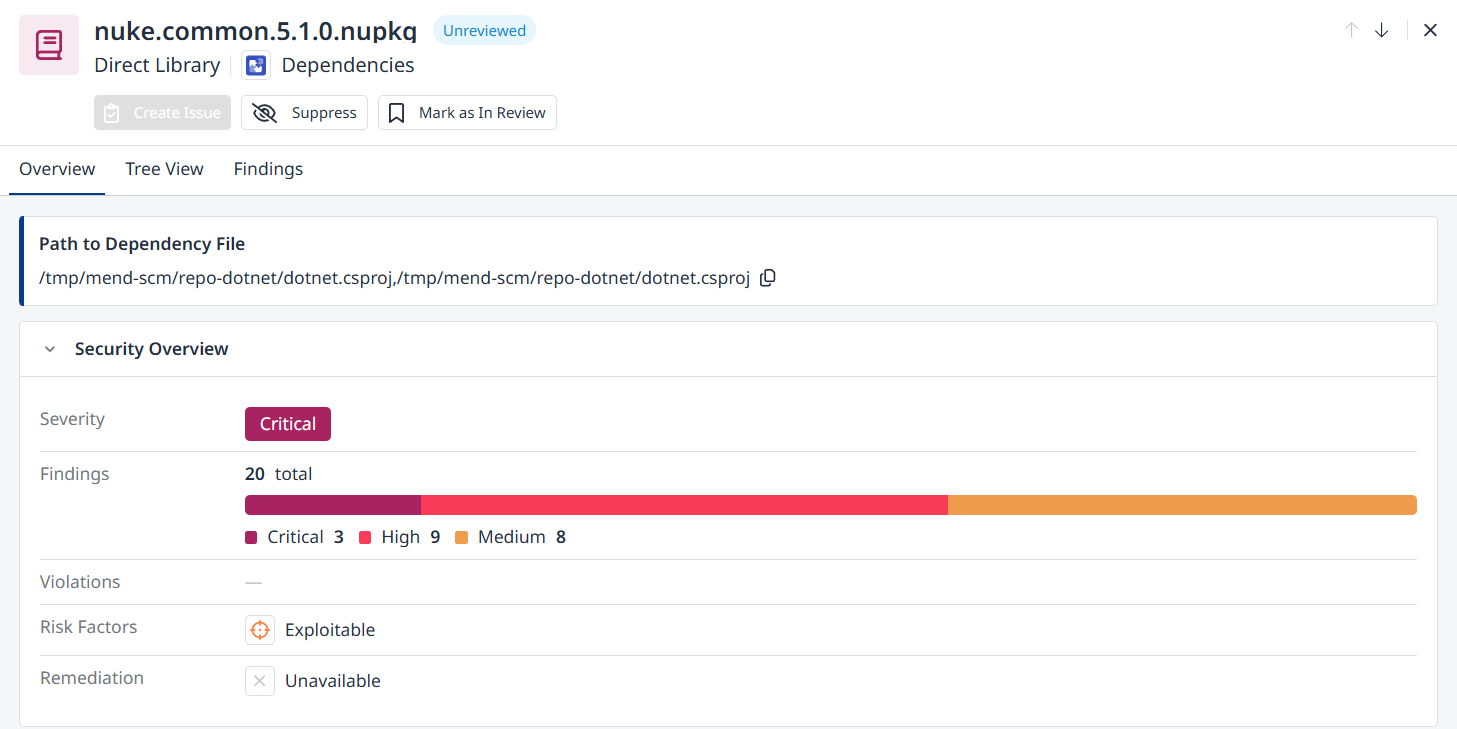This screenshot has width=1457, height=729.
Task: Click the High segment of findings bar
Action: 684,505
